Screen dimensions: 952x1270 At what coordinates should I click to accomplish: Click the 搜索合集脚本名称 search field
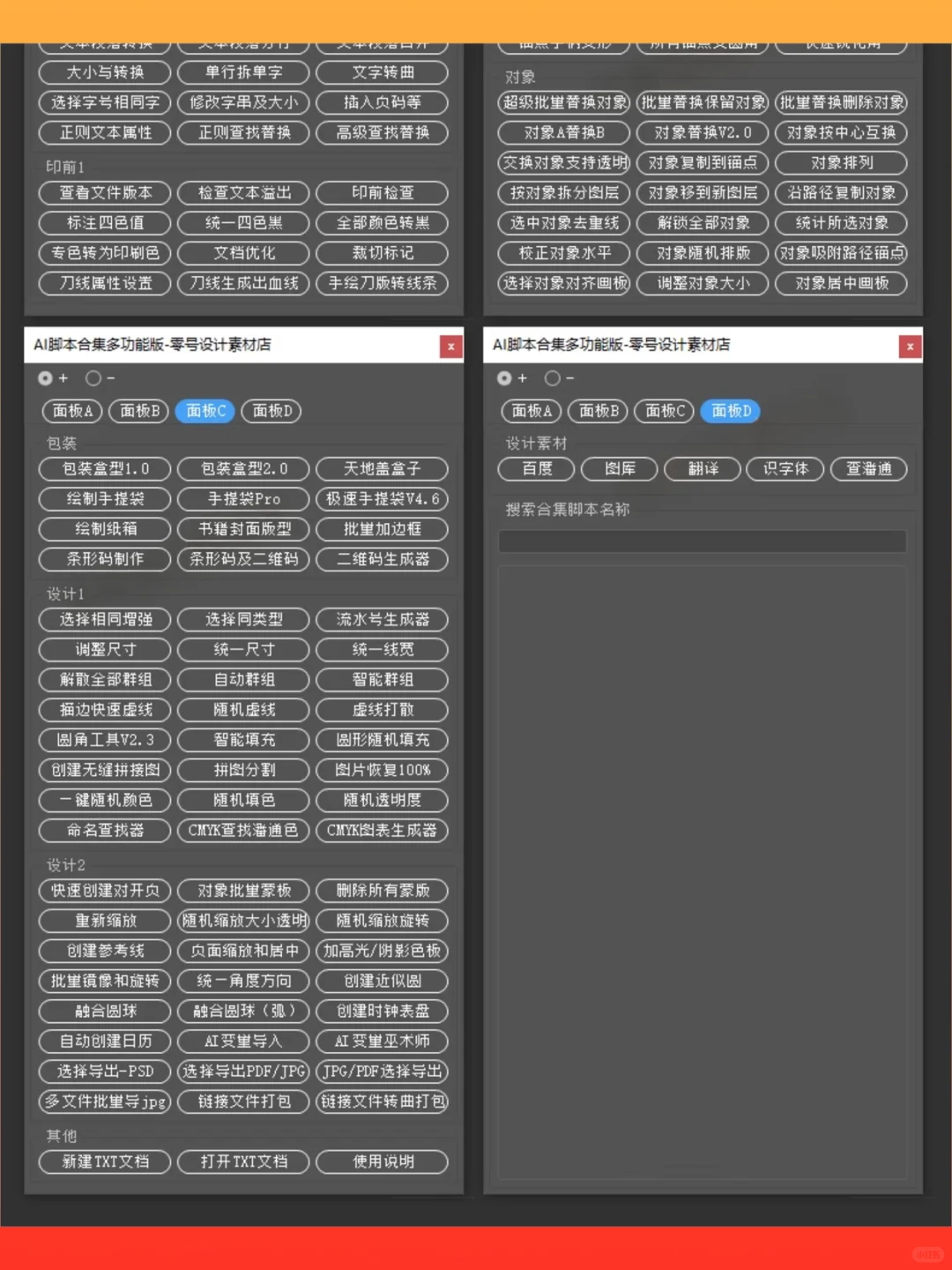click(703, 542)
